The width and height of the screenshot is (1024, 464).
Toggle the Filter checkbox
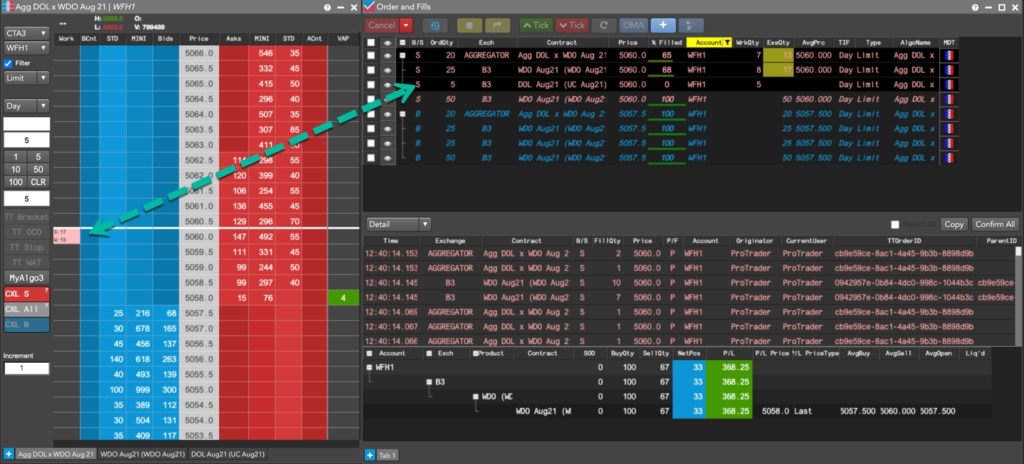click(10, 62)
